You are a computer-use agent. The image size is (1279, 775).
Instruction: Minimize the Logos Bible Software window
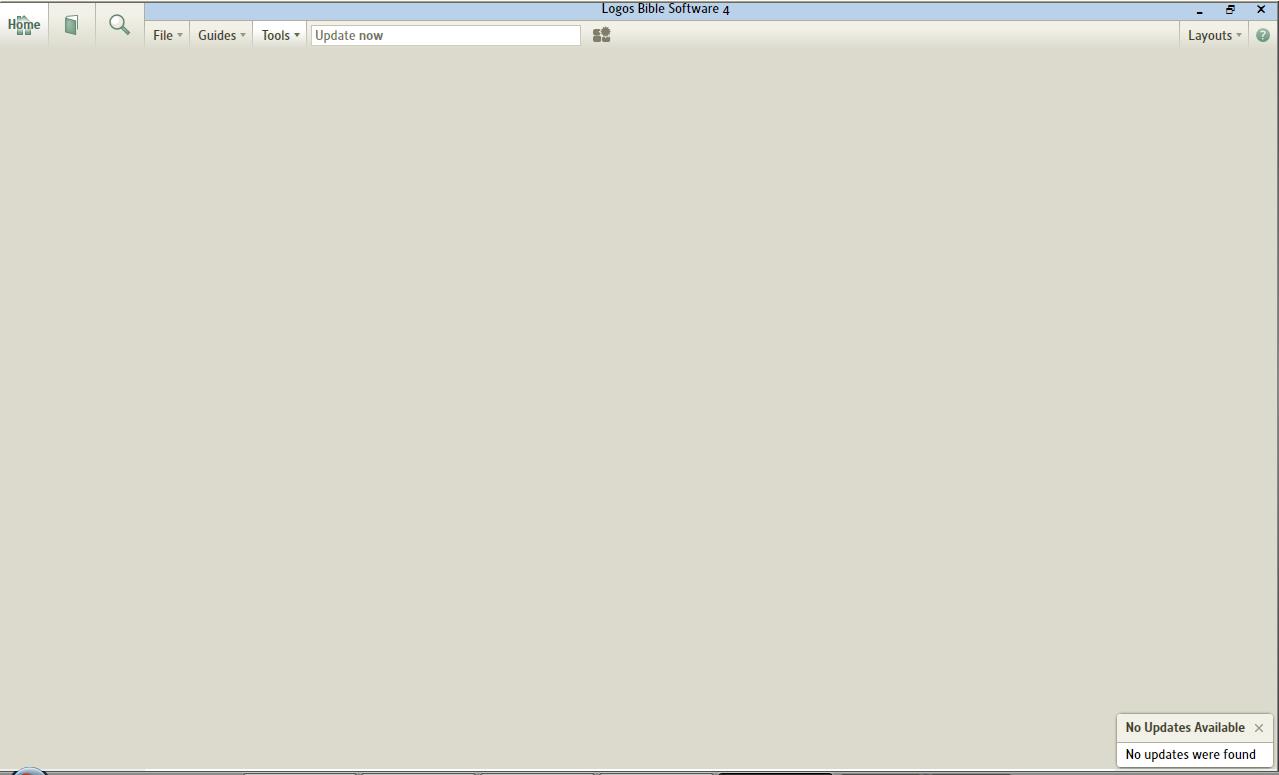click(x=1199, y=10)
